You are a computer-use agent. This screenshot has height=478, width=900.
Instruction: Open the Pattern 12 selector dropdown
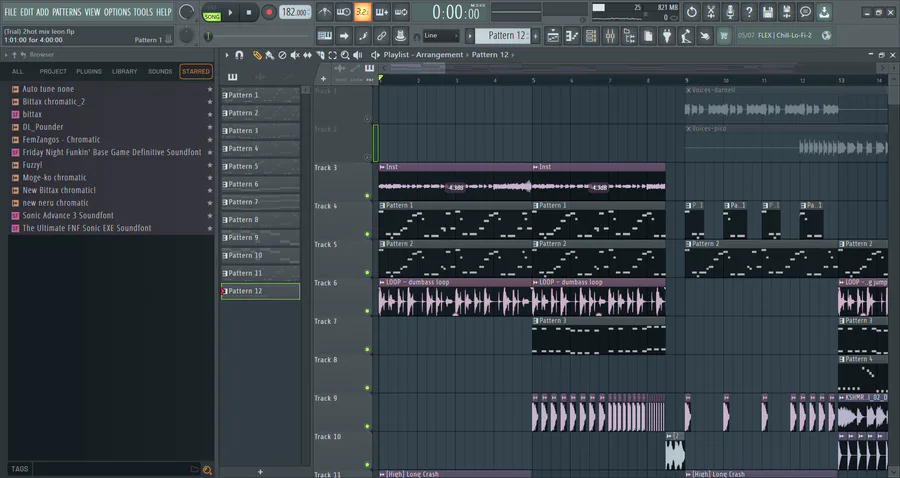[503, 36]
